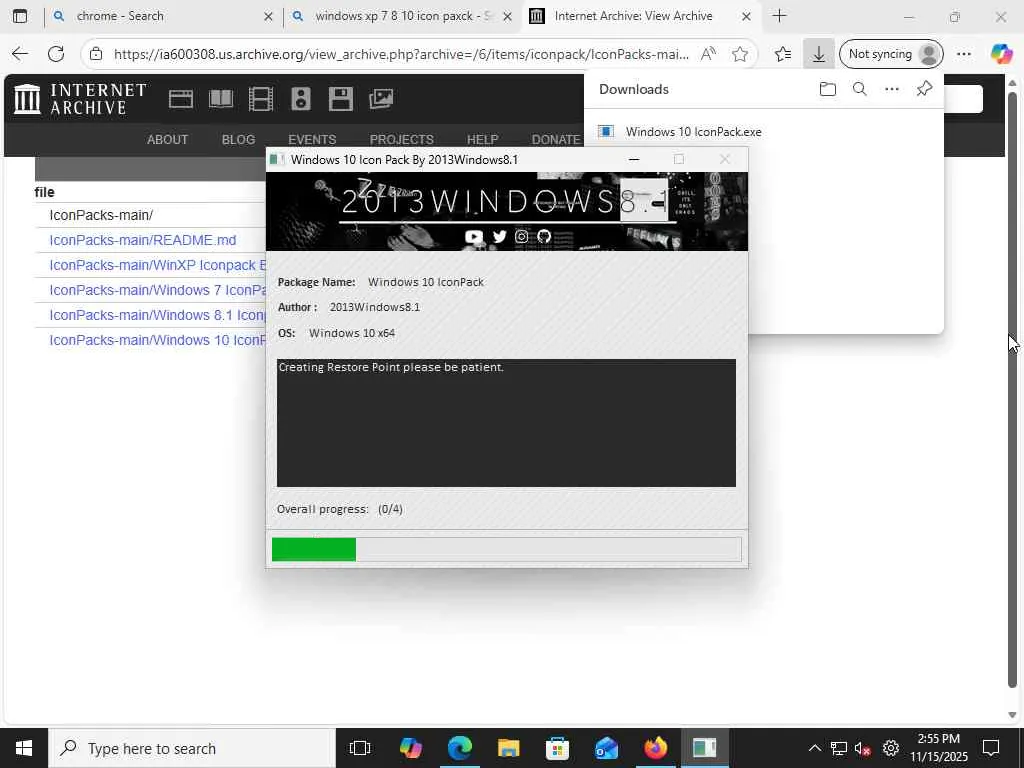
Task: View site information lock icon
Action: [96, 54]
